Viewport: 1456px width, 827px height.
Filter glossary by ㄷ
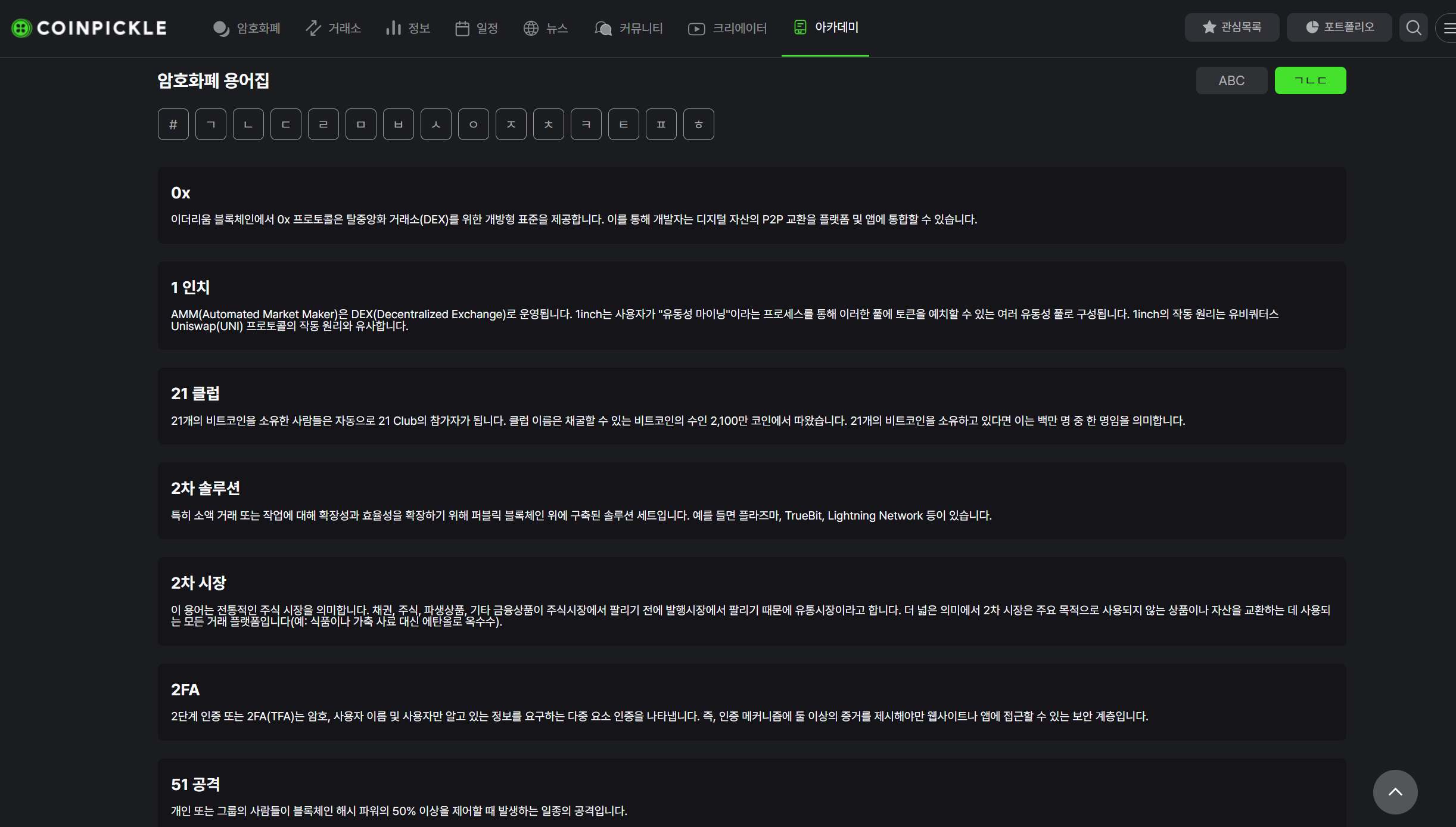click(x=286, y=124)
